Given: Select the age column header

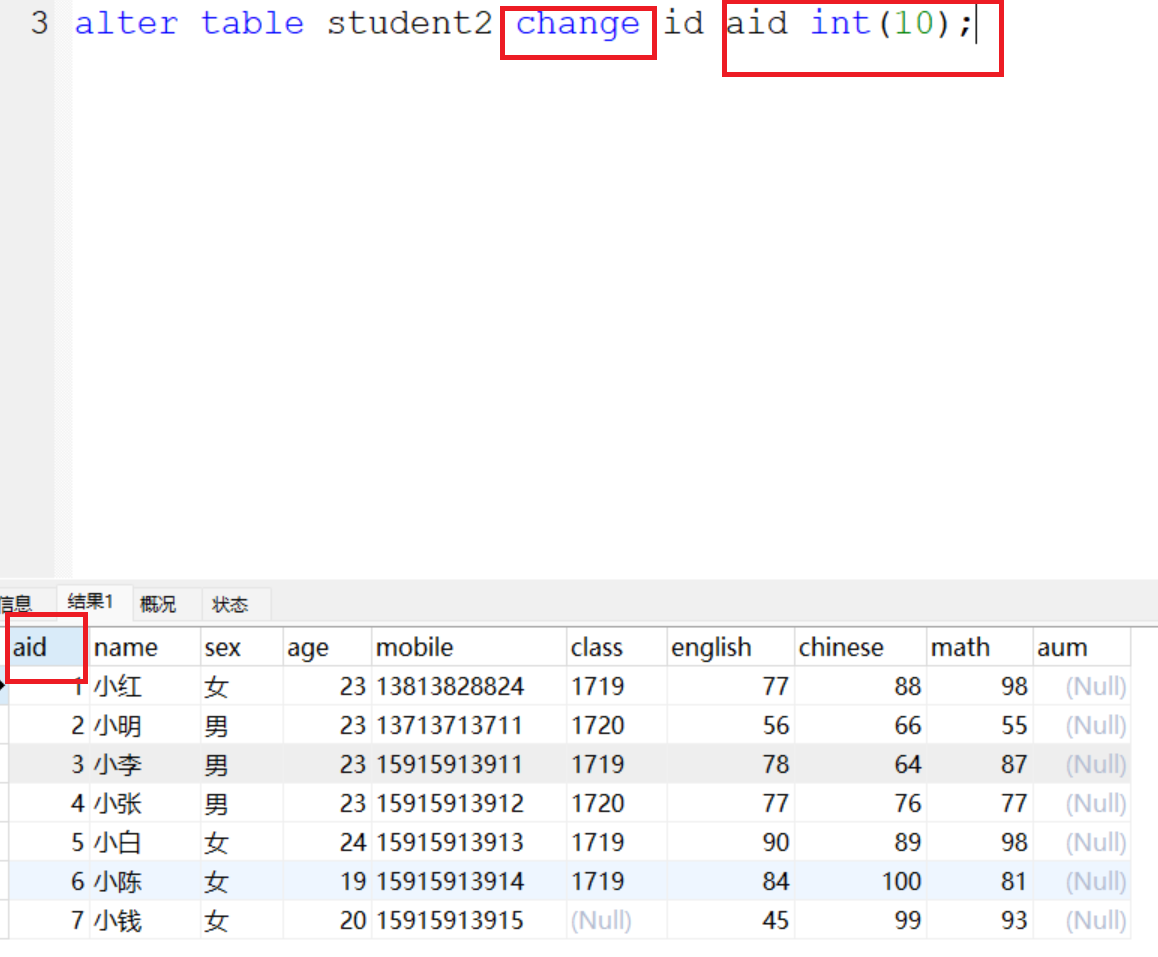Looking at the screenshot, I should pyautogui.click(x=326, y=648).
